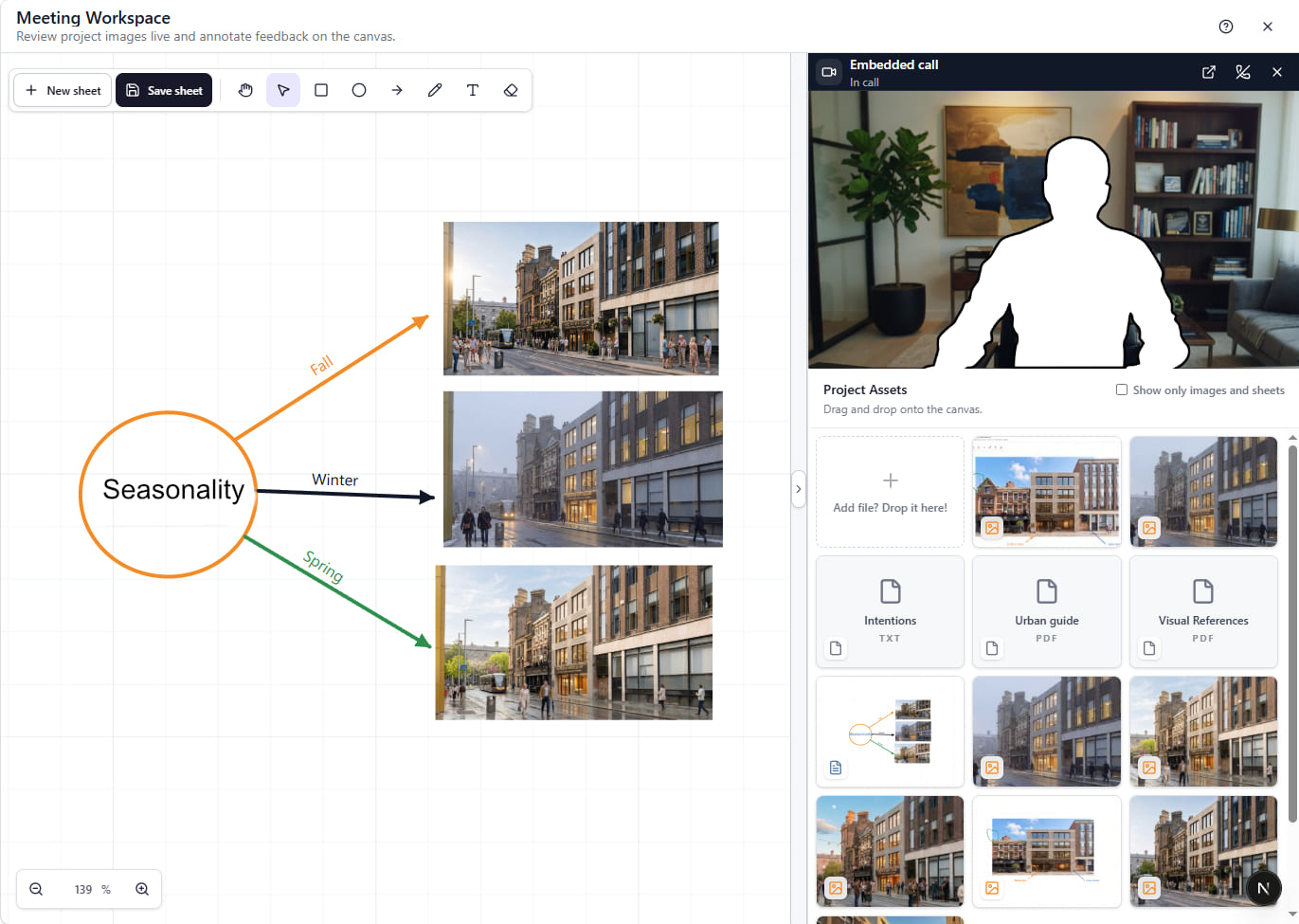The width and height of the screenshot is (1299, 924).
Task: Select the Pencil freehand tool
Action: click(435, 90)
